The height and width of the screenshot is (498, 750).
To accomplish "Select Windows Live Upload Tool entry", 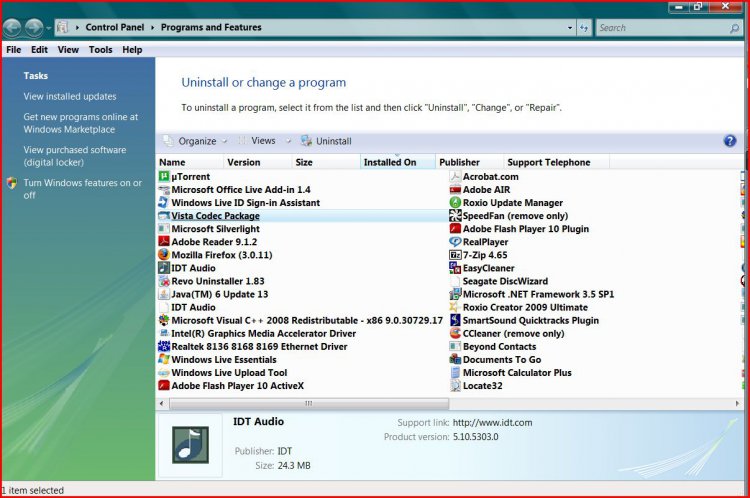I will coord(229,372).
